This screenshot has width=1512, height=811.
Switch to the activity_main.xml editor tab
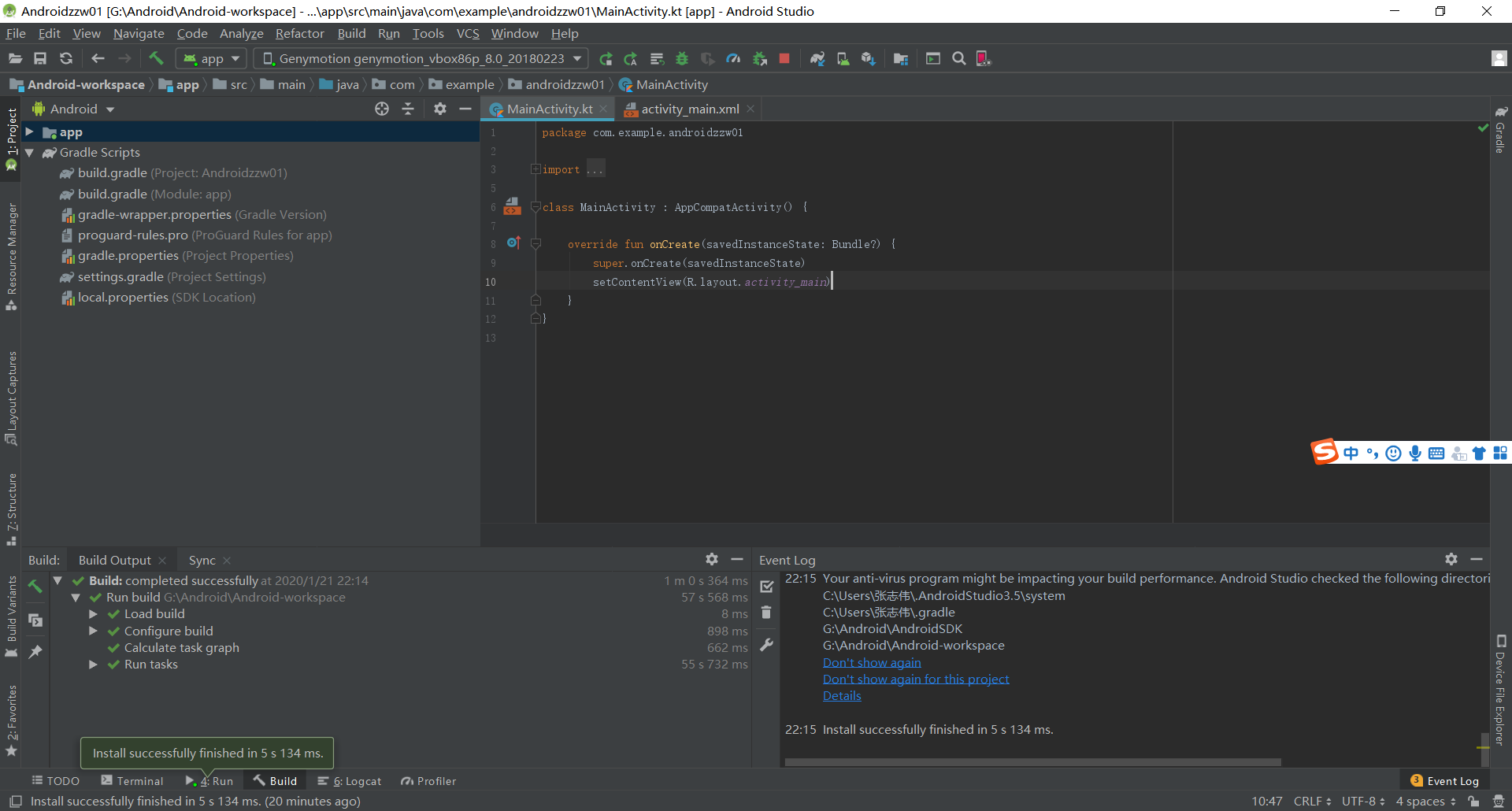click(690, 109)
